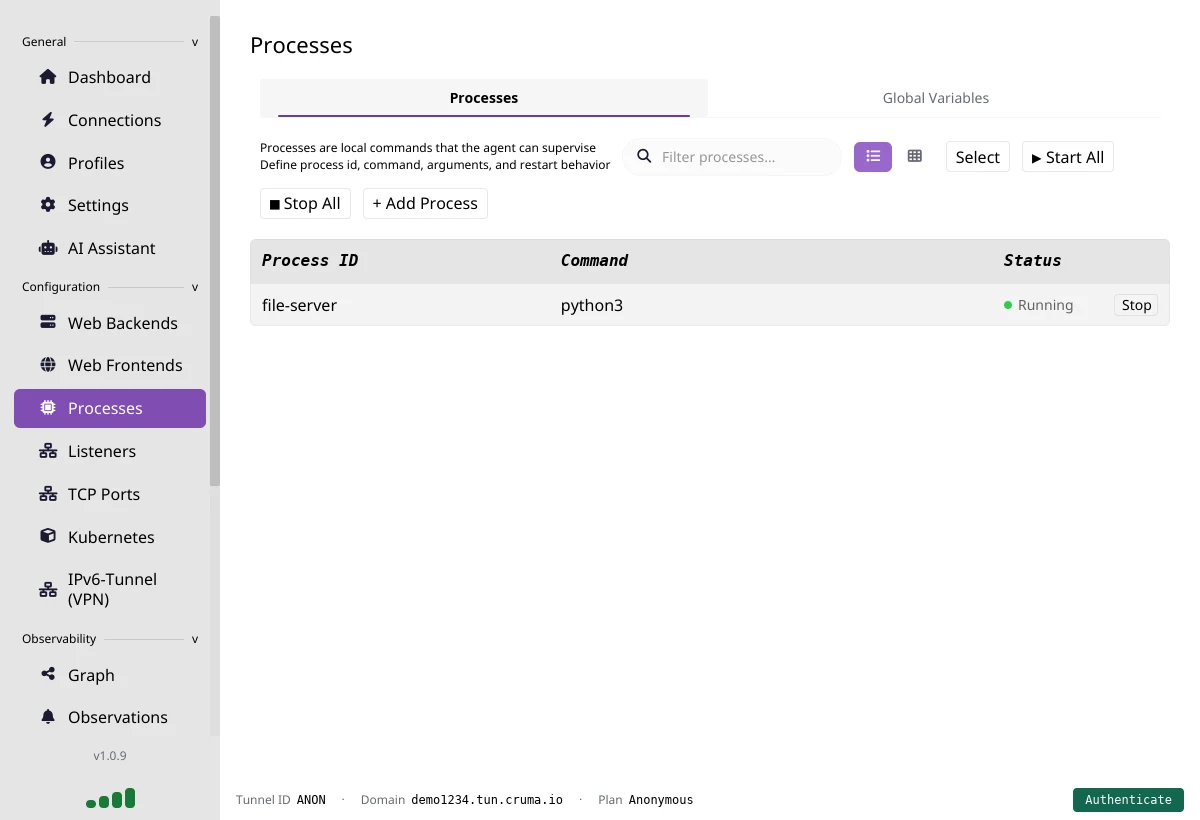This screenshot has height=820, width=1200.
Task: Focus the Filter processes search field
Action: point(732,157)
